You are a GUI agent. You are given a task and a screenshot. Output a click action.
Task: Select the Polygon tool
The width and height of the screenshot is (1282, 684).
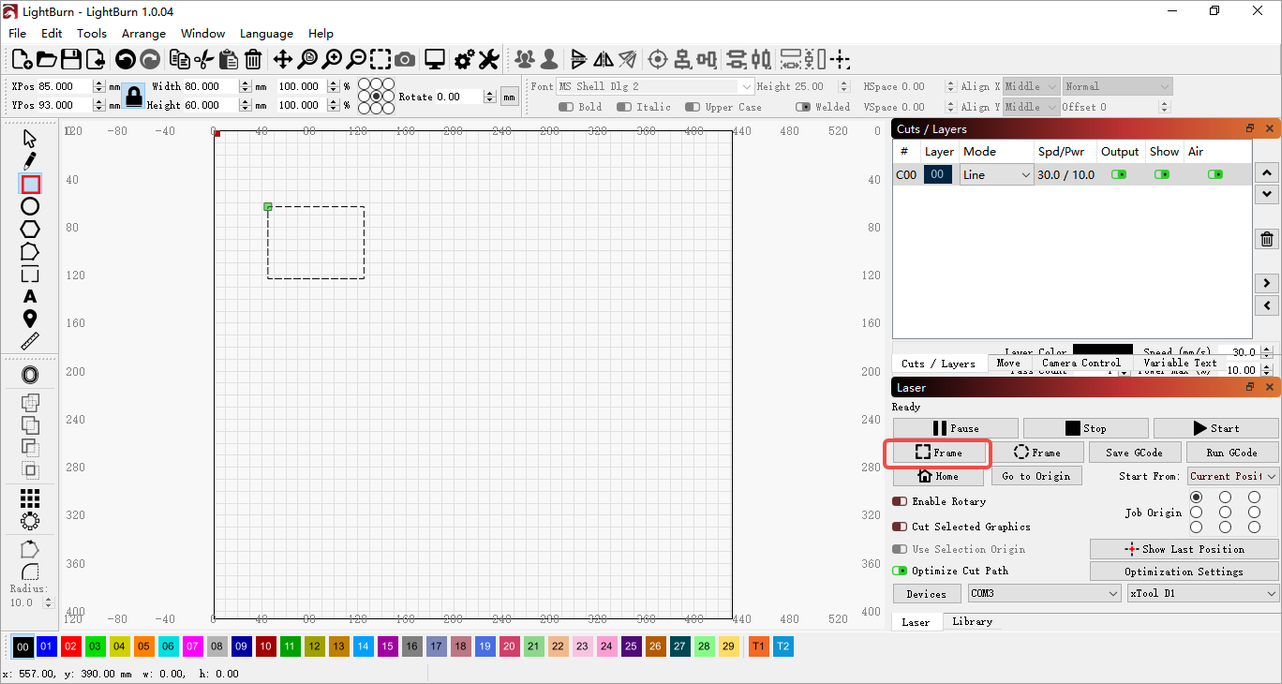click(x=30, y=229)
